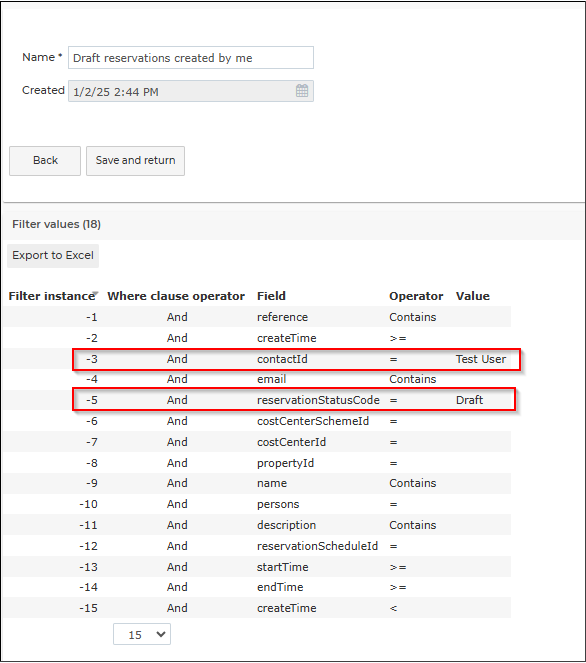Click the Filter instance column header

click(x=52, y=296)
